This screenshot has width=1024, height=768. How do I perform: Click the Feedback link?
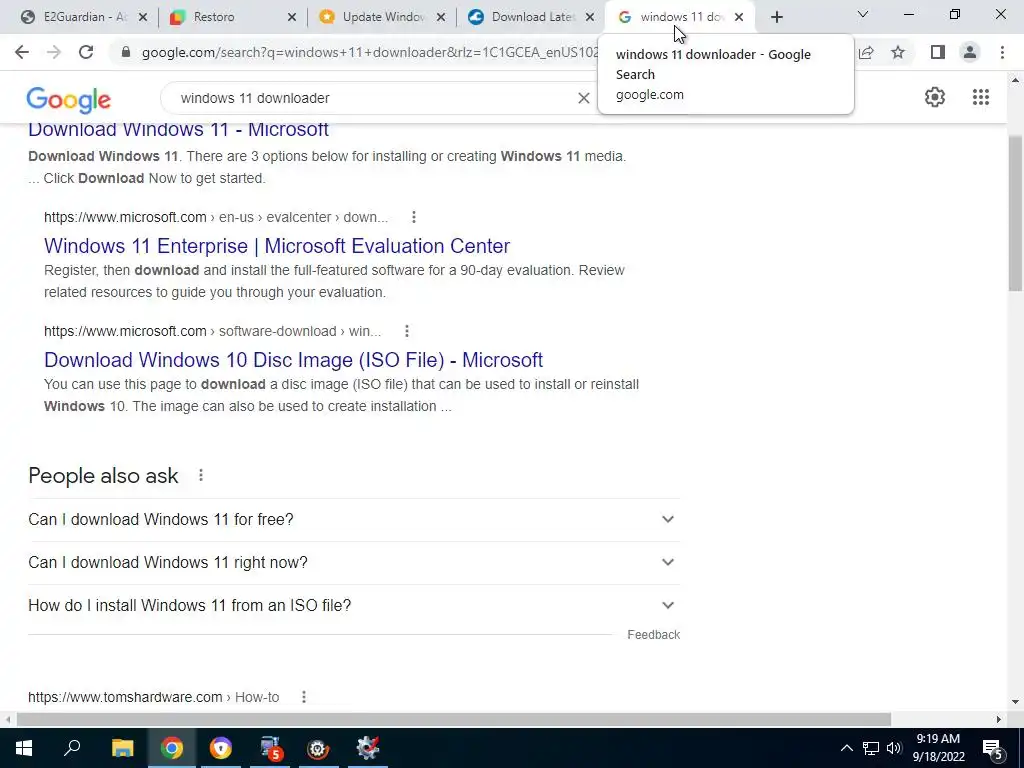653,635
